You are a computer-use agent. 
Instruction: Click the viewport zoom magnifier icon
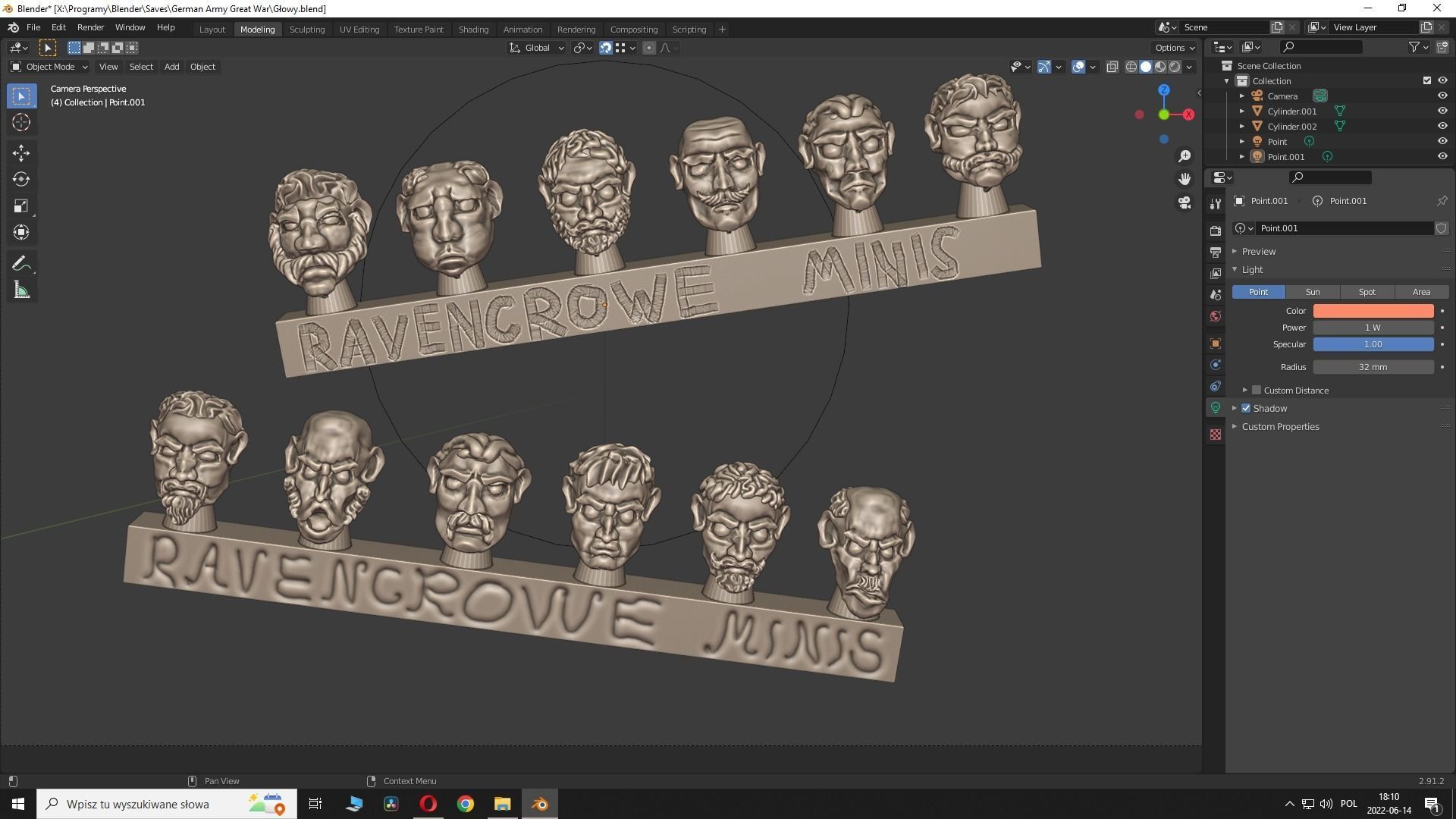pyautogui.click(x=1185, y=156)
